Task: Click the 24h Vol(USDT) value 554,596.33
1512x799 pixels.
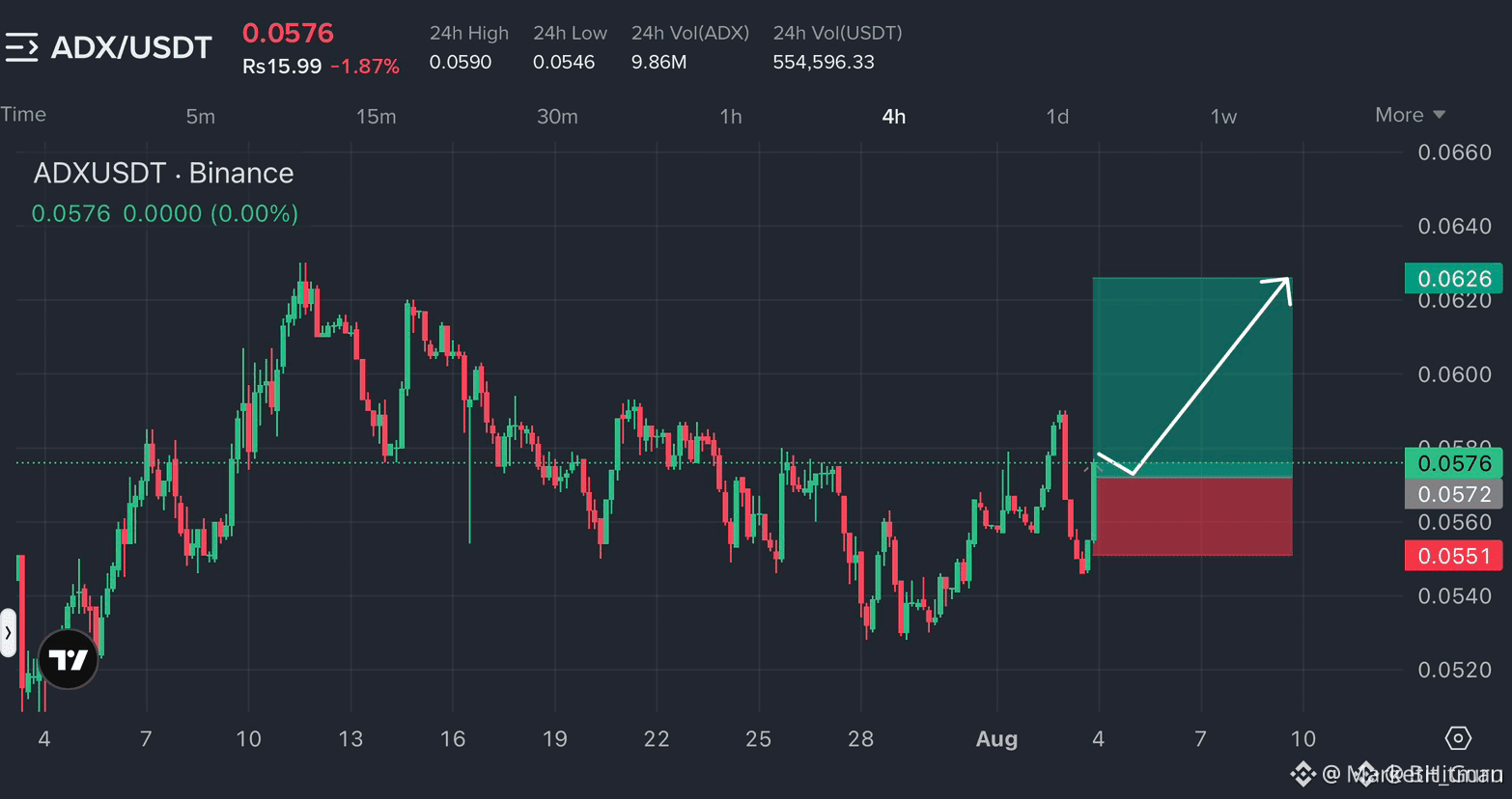Action: (x=824, y=62)
